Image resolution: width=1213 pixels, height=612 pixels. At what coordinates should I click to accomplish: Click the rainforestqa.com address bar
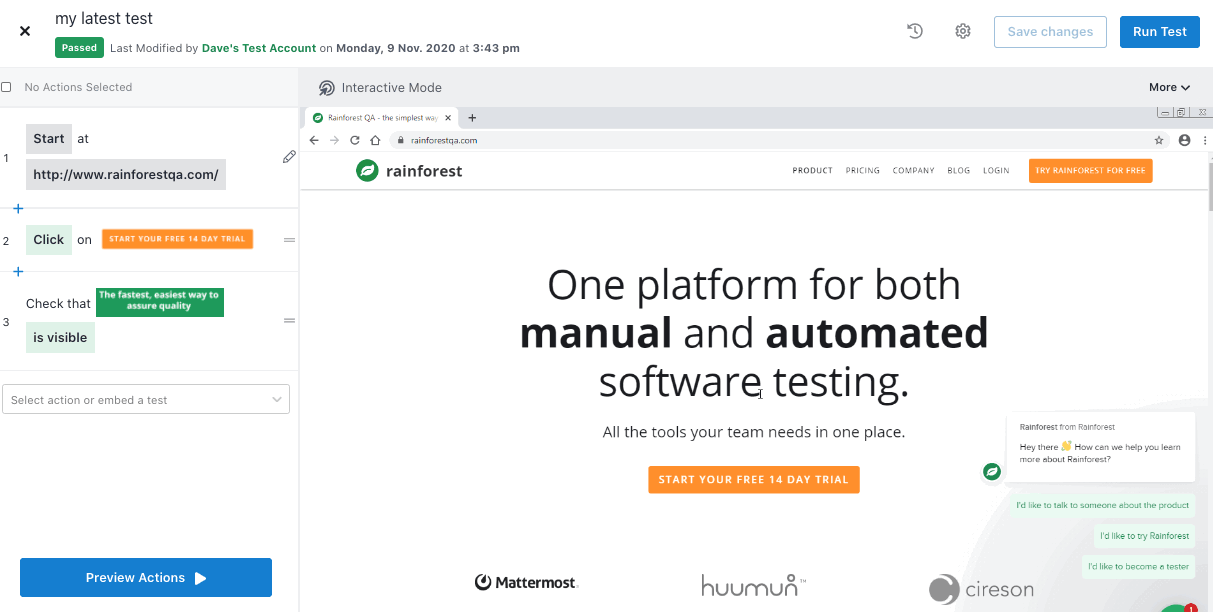point(779,140)
